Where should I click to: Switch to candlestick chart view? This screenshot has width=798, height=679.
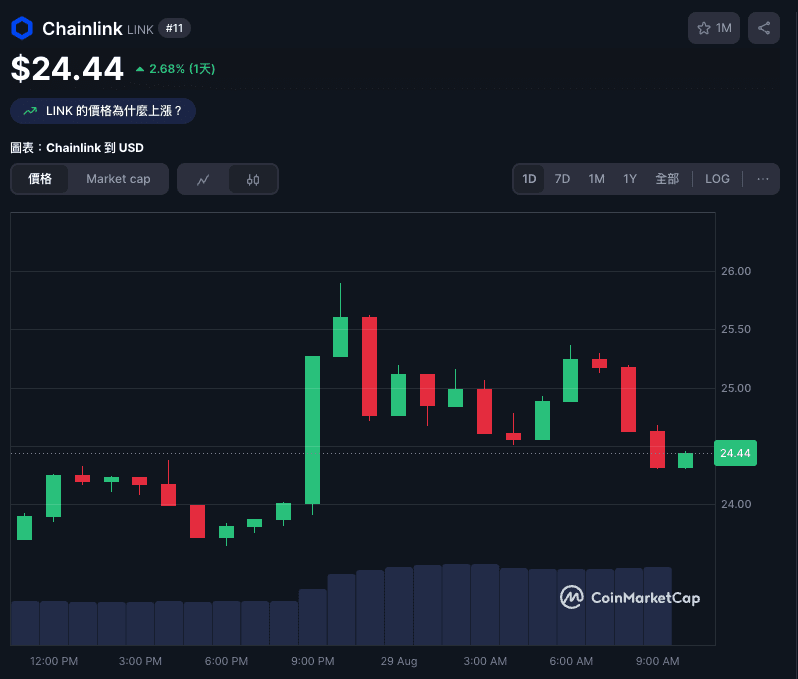(x=253, y=179)
